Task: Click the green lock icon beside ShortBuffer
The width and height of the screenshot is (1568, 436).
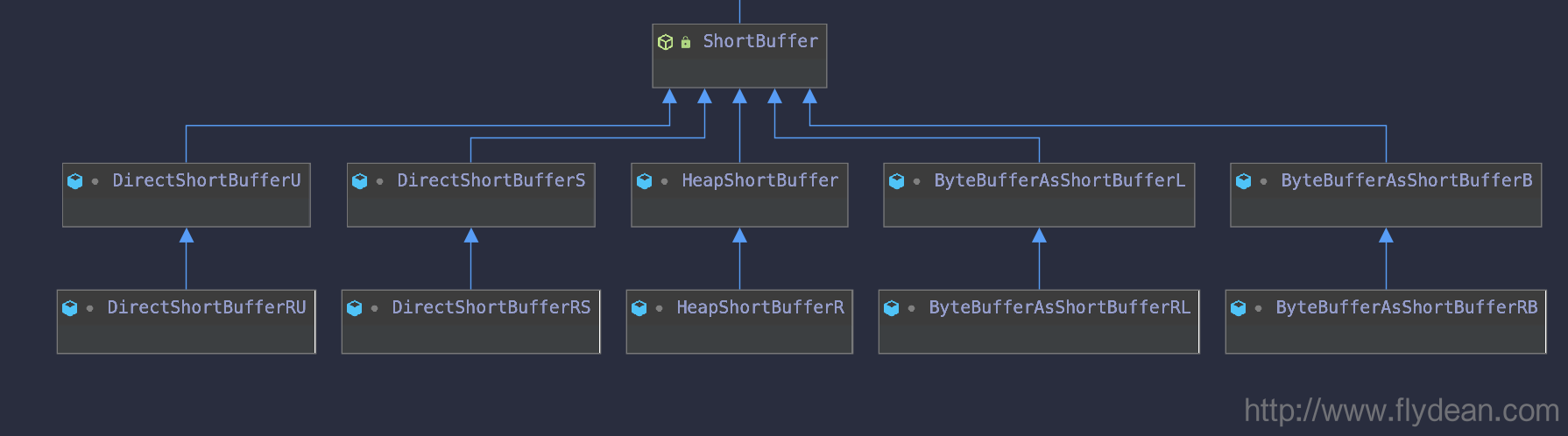Action: tap(686, 42)
